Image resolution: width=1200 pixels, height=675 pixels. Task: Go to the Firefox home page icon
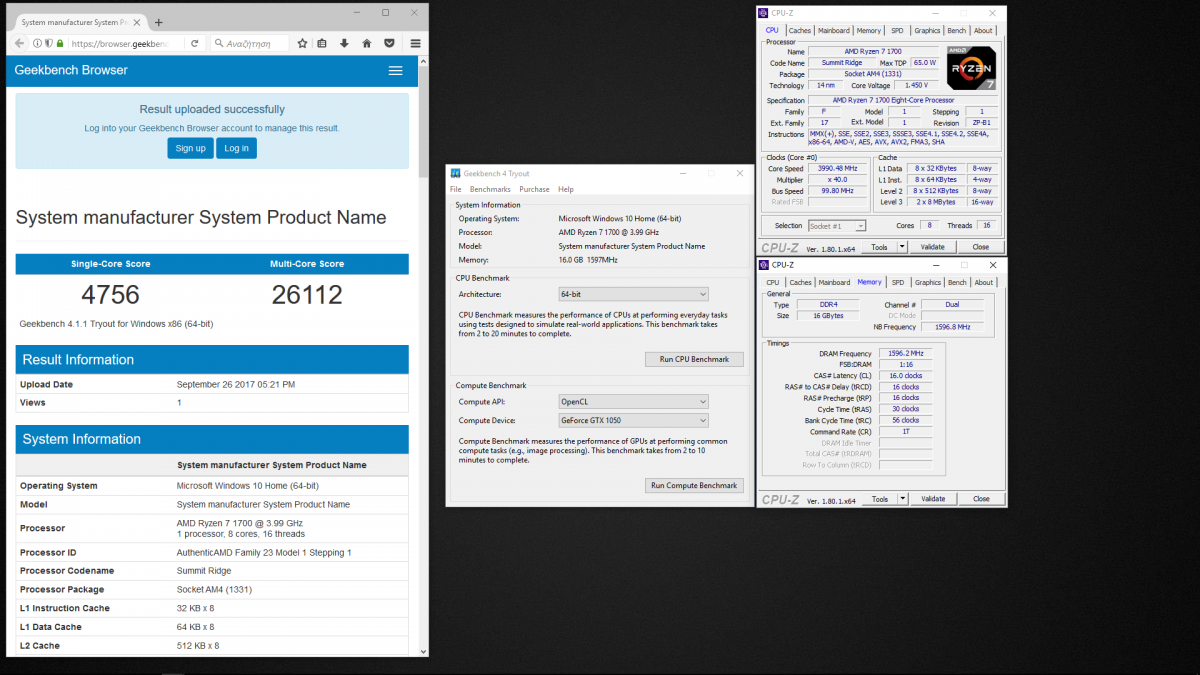367,43
